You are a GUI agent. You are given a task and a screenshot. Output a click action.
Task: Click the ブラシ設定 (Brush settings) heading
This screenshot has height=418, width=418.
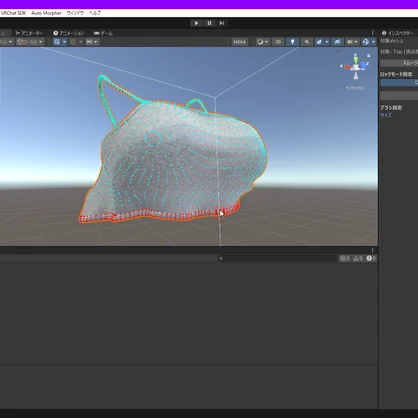(391, 108)
